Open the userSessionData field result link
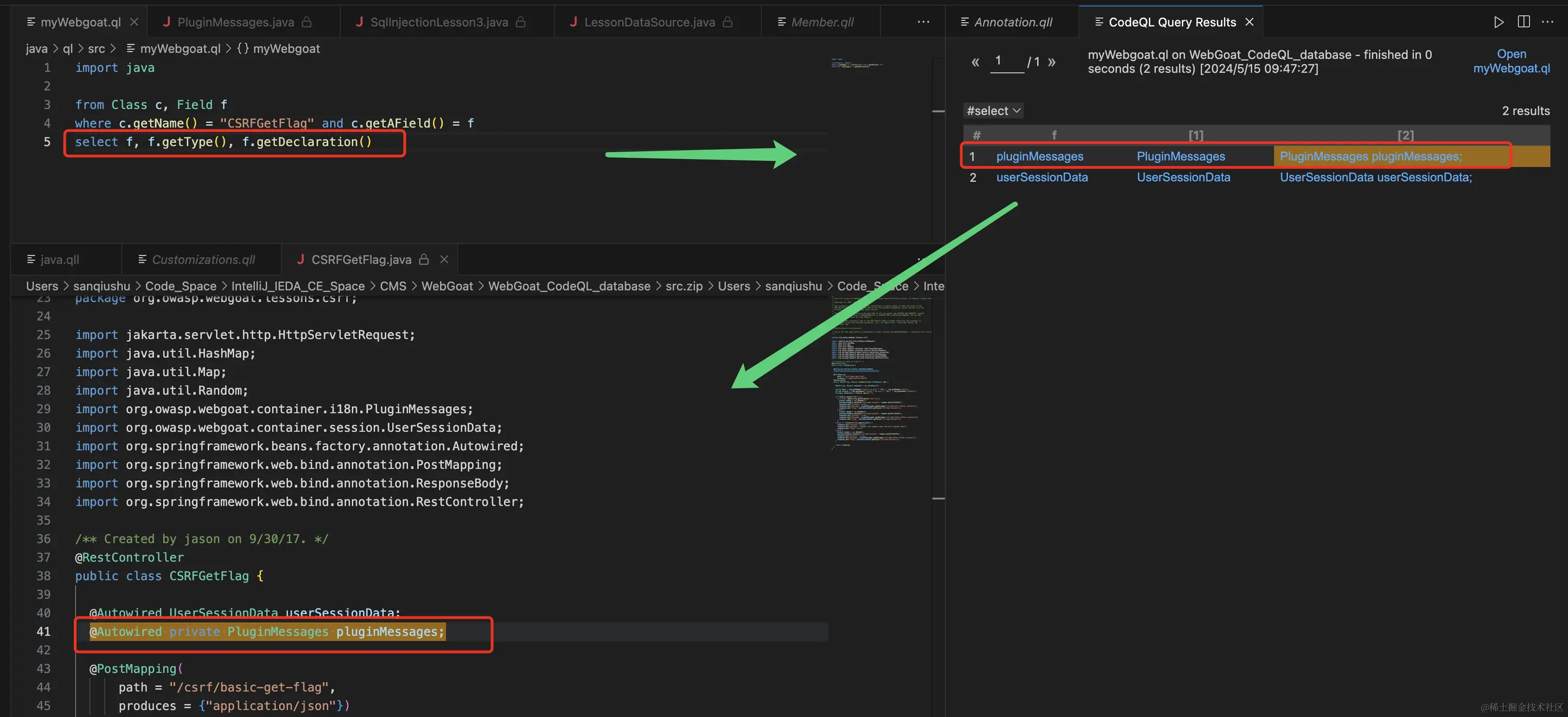 click(1042, 177)
